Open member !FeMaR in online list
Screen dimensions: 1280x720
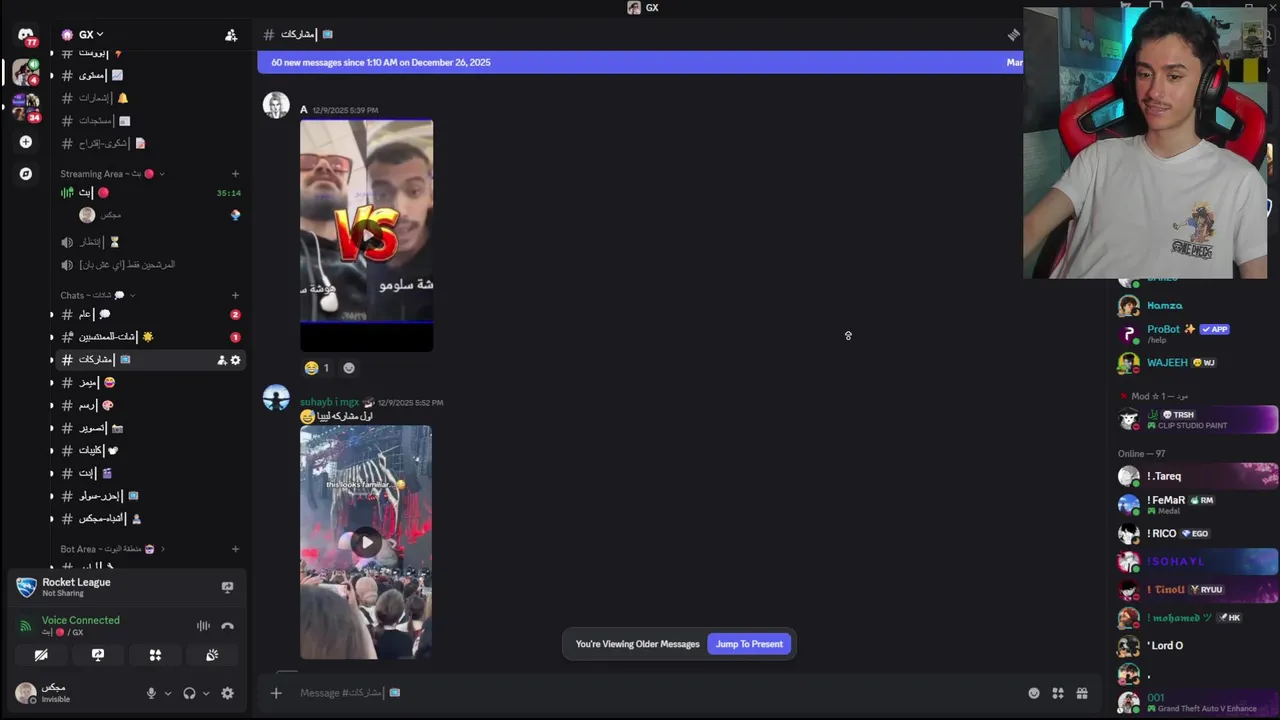(1196, 505)
